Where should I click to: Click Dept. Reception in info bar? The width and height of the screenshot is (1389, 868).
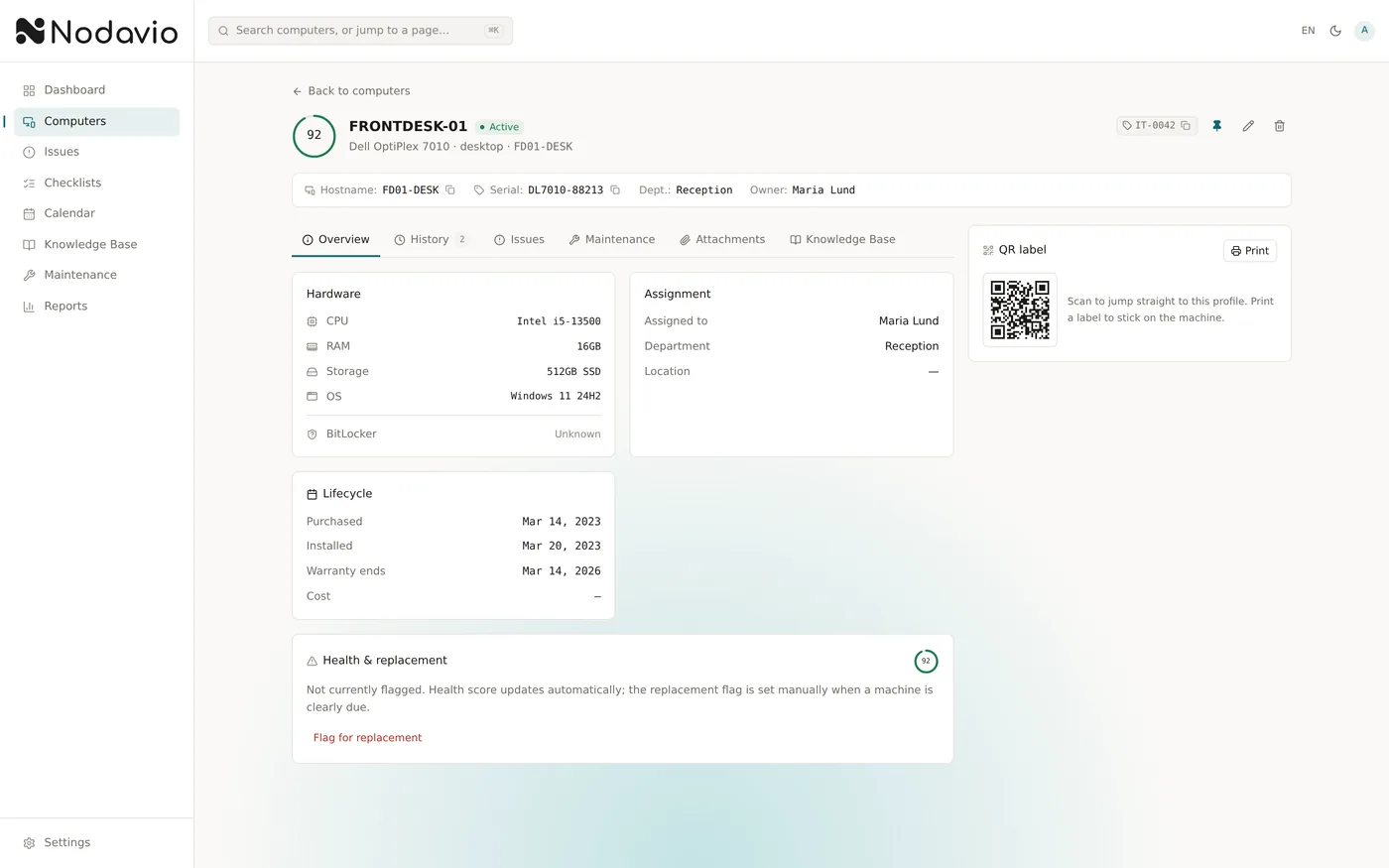tap(704, 190)
